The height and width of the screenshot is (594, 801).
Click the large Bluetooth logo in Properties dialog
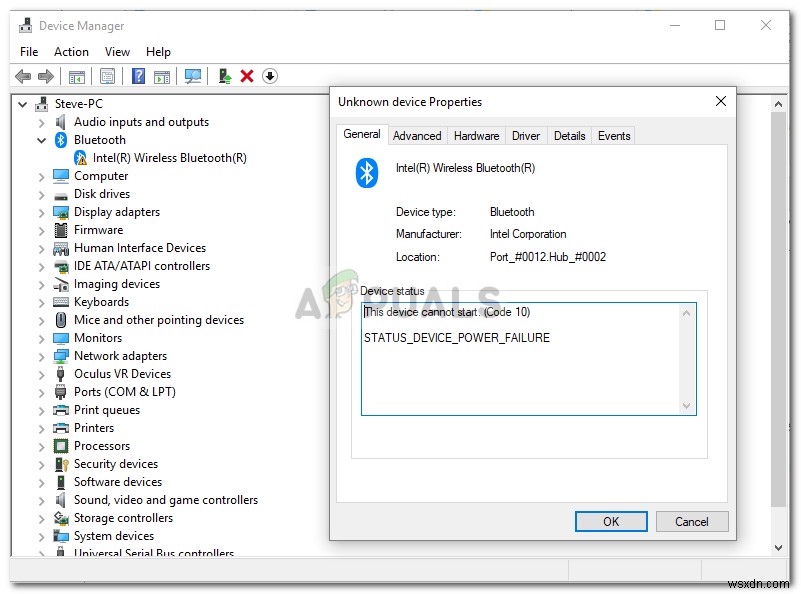click(x=367, y=173)
